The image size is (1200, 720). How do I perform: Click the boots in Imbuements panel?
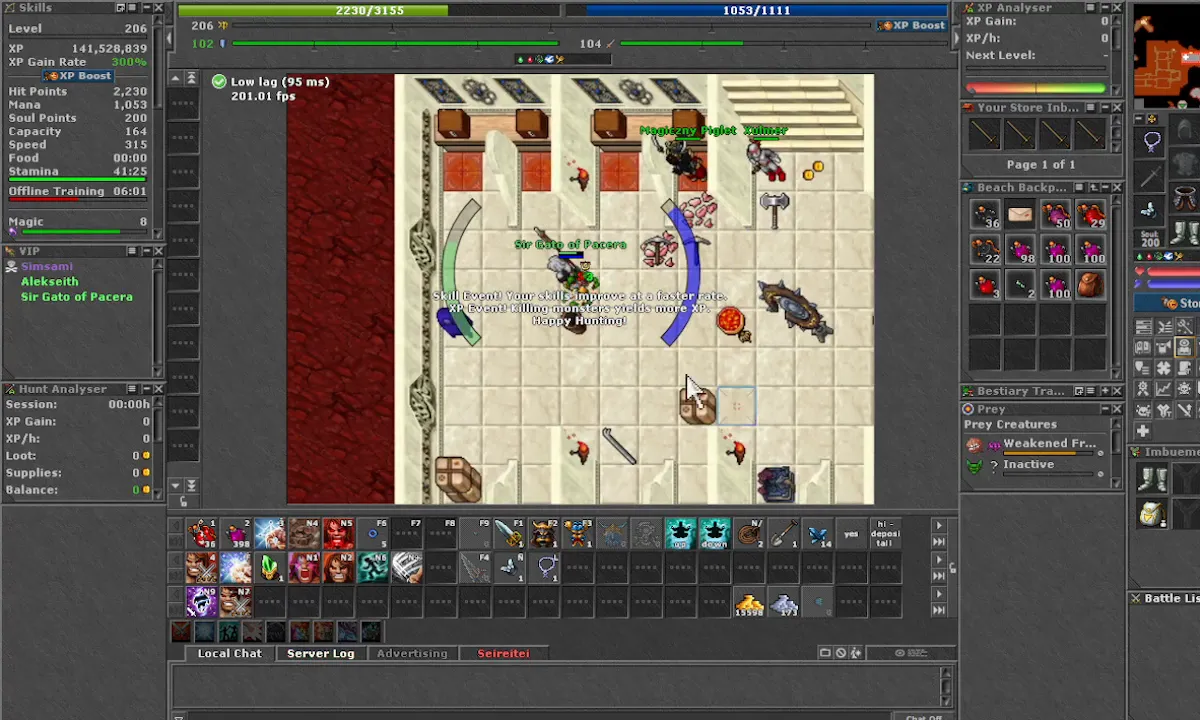pyautogui.click(x=1152, y=480)
